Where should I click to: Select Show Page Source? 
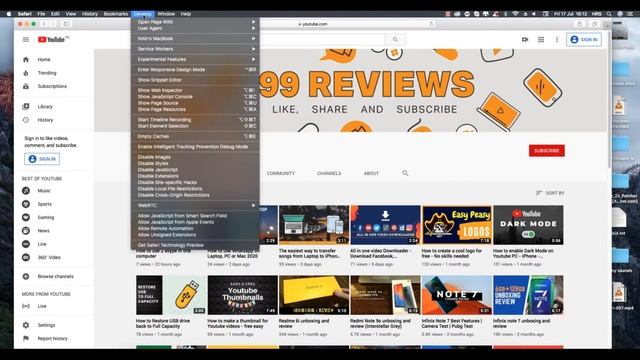195,103
